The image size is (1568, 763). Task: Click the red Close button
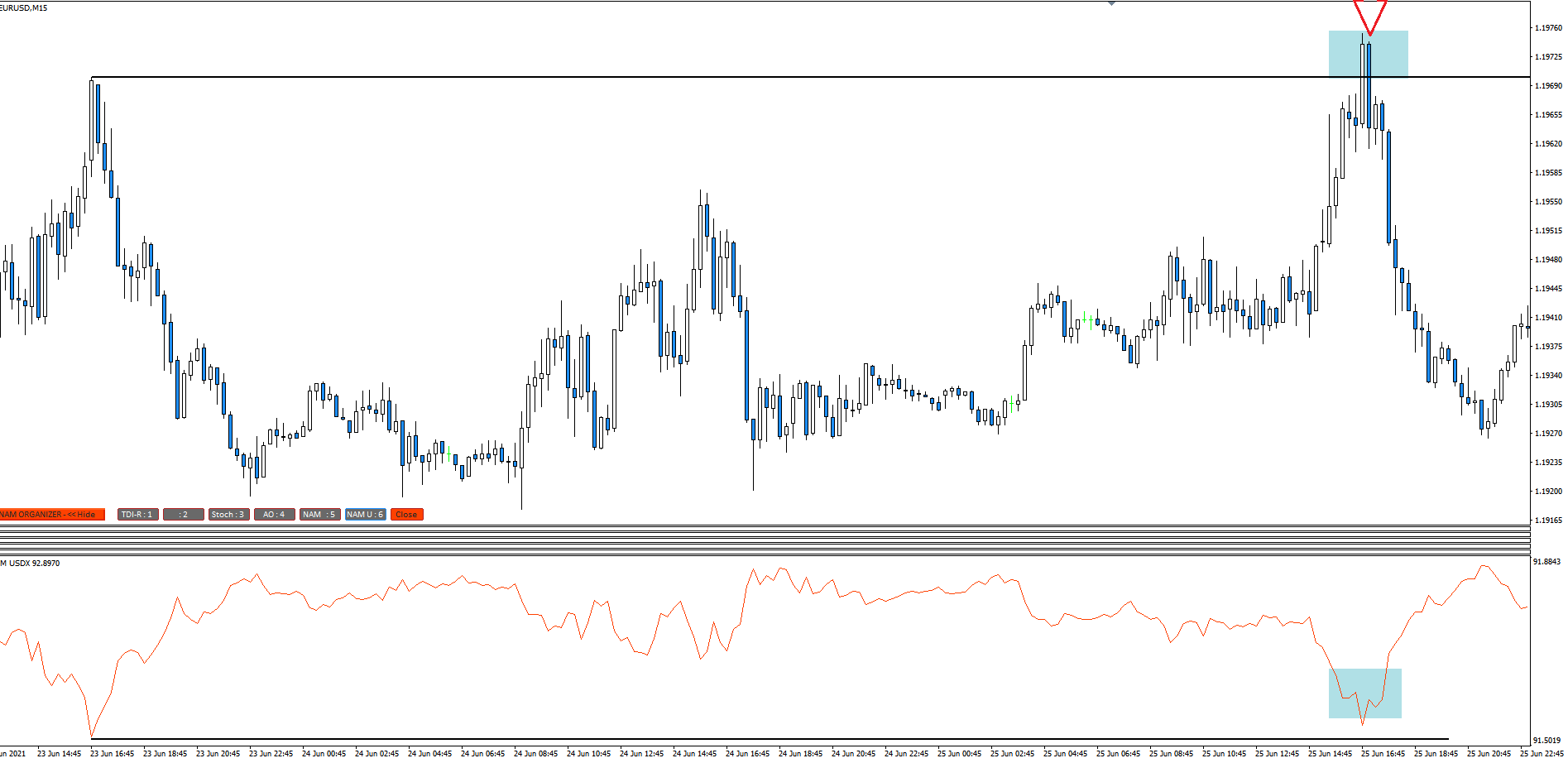406,514
